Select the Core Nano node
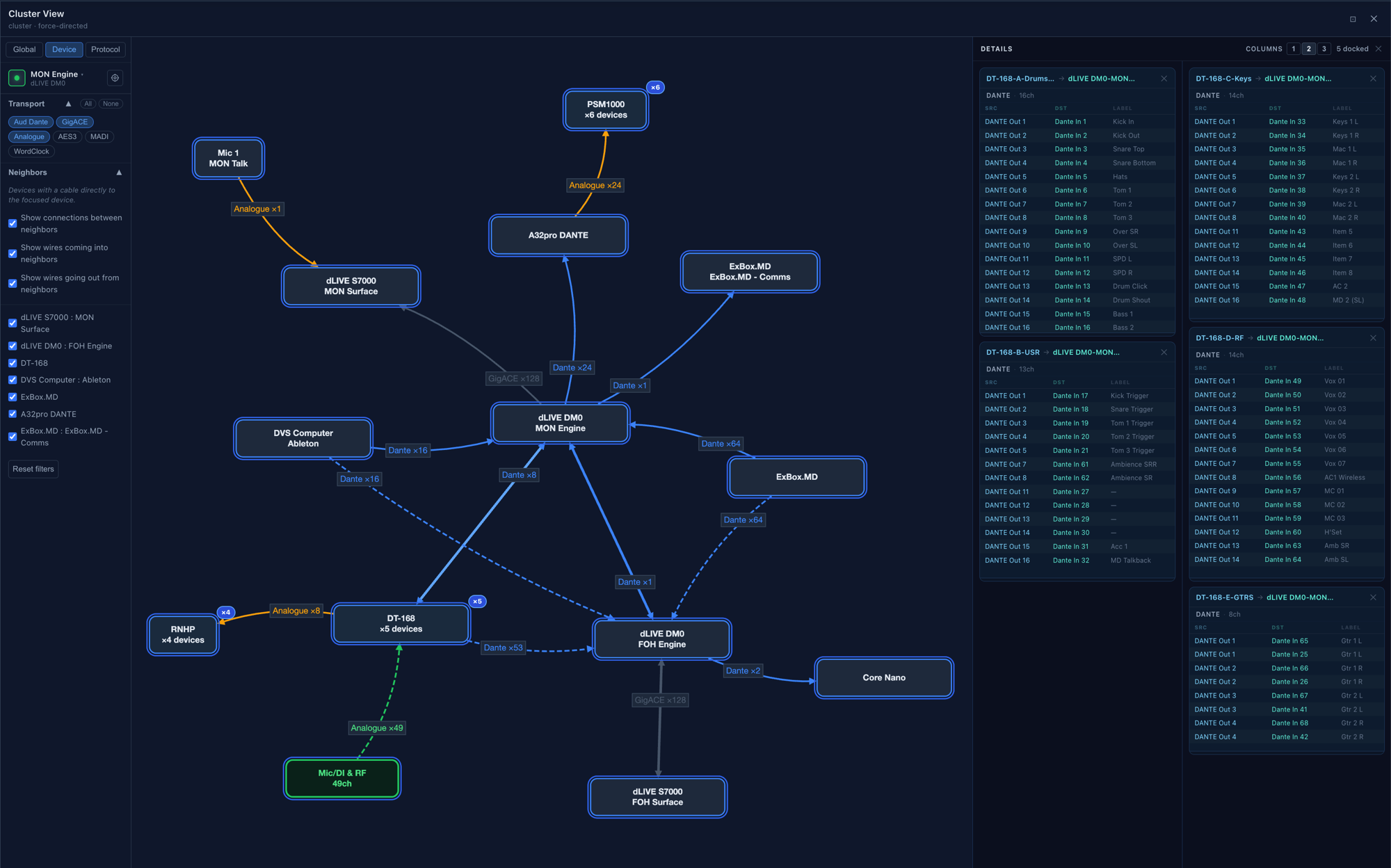Image resolution: width=1391 pixels, height=868 pixels. [884, 678]
